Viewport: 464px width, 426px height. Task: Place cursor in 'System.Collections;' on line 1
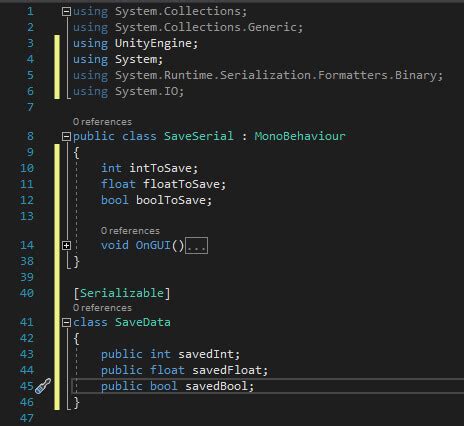coord(181,12)
